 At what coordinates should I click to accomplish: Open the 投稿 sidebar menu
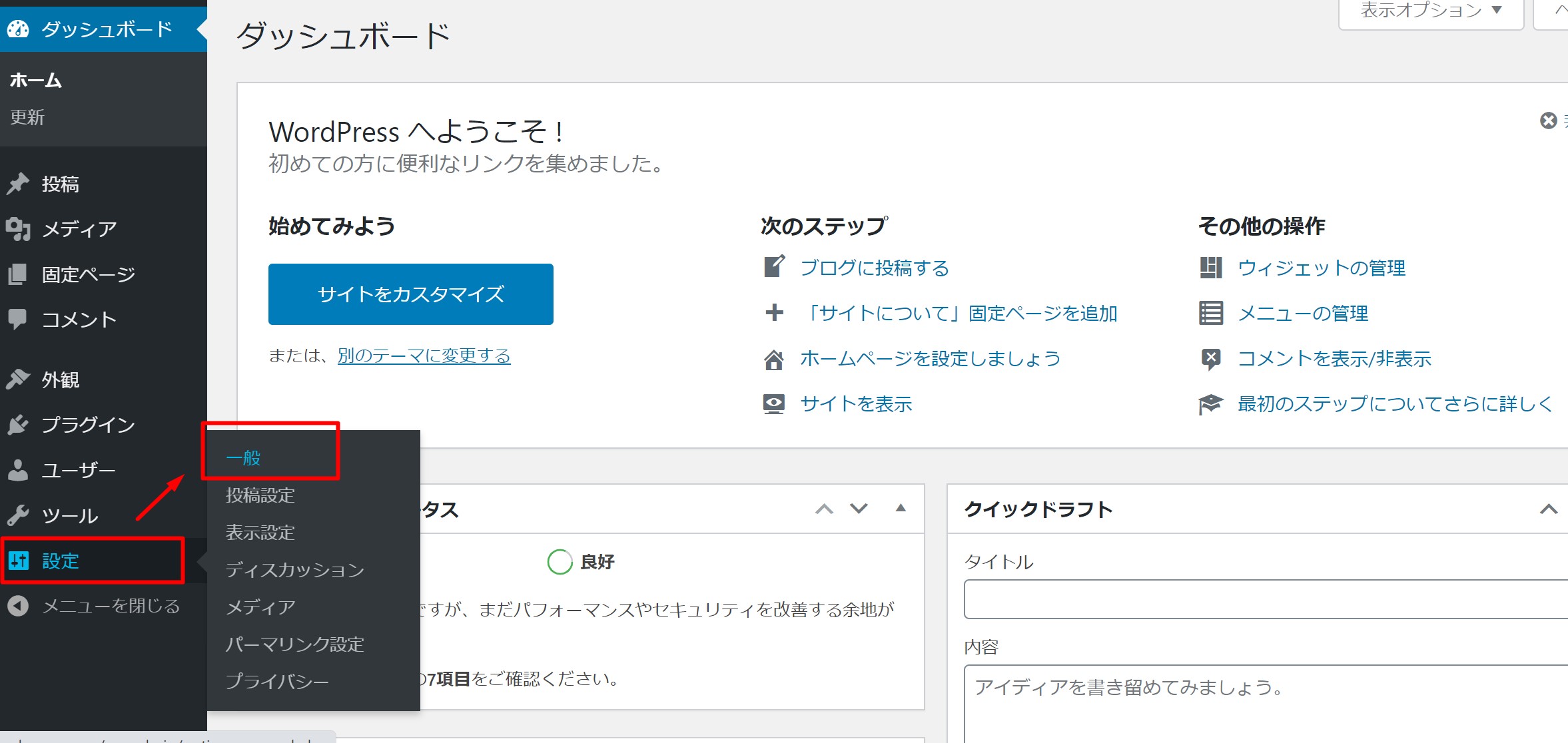tap(103, 184)
